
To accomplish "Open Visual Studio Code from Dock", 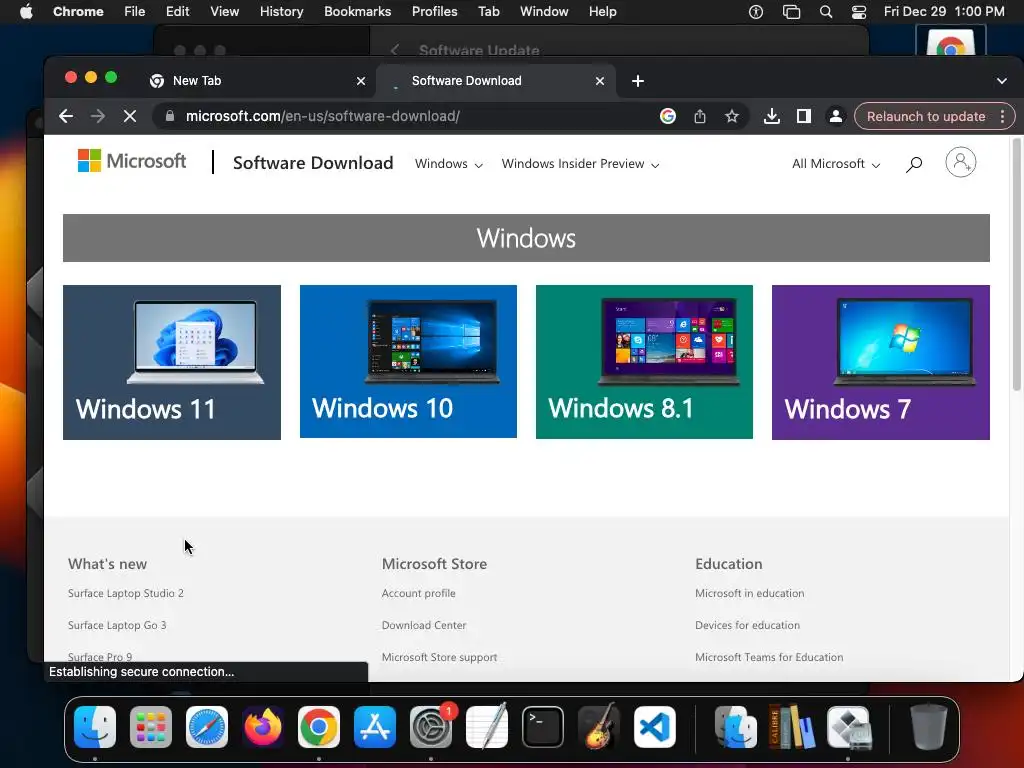I will [654, 727].
